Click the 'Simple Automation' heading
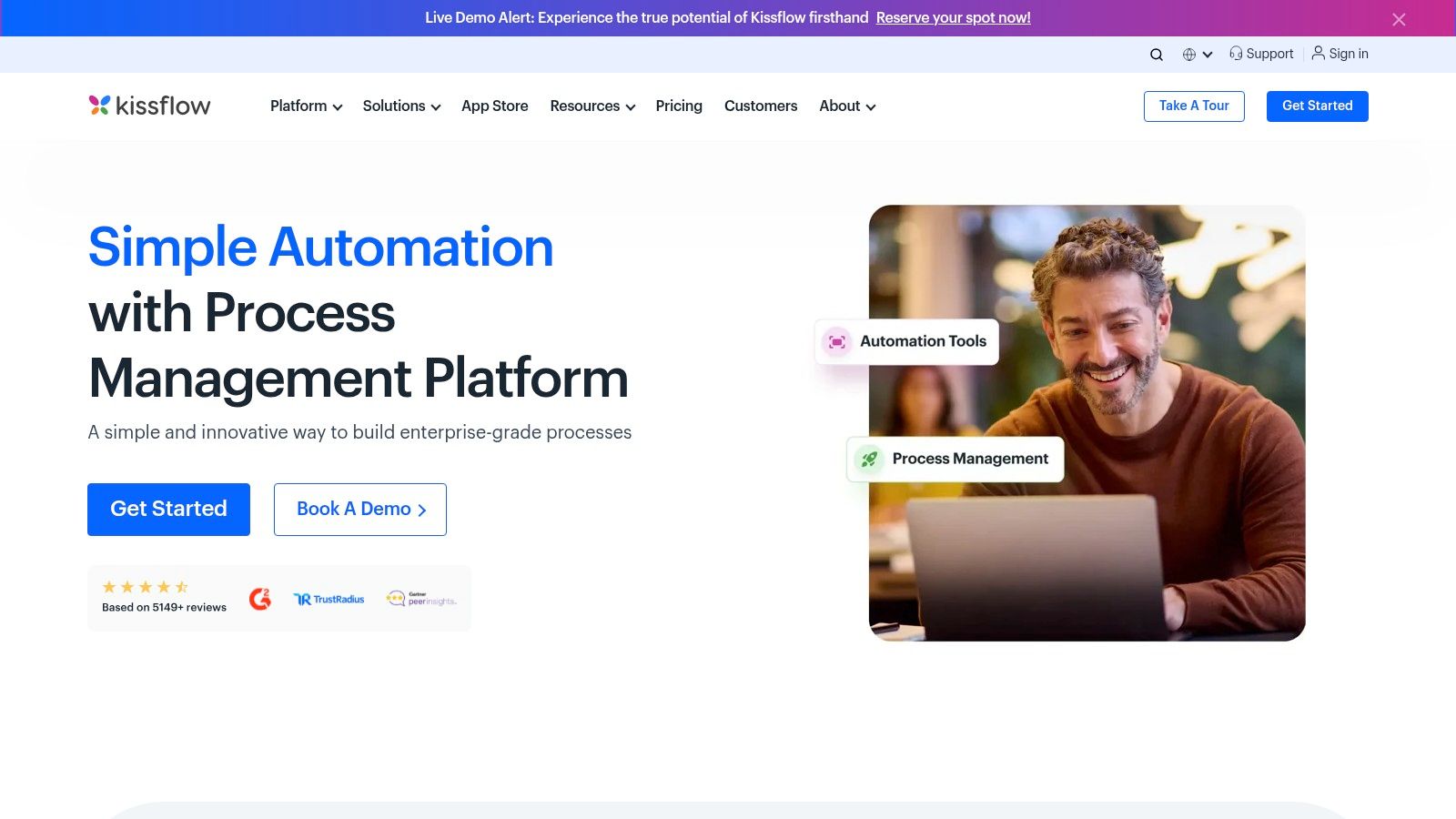This screenshot has height=819, width=1456. (x=320, y=248)
